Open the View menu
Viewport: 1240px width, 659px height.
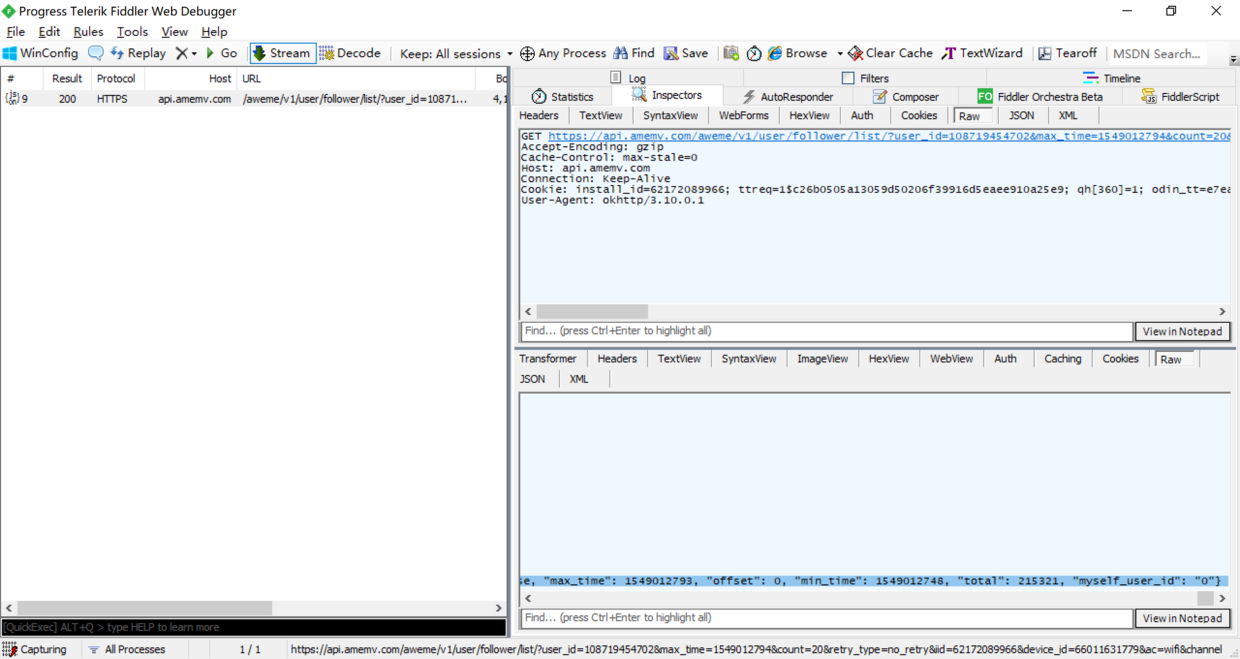174,32
